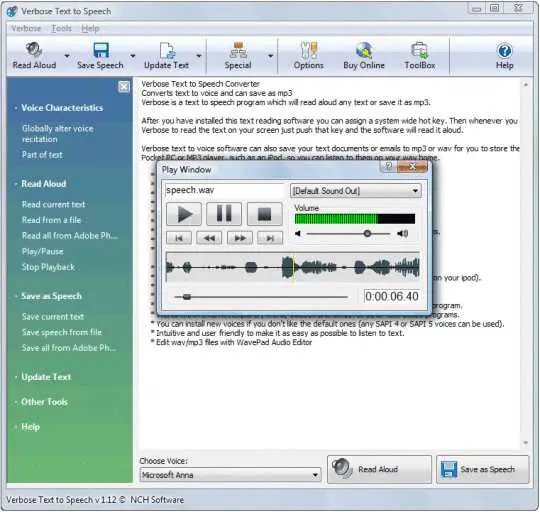
Task: Open the Special toolbar icon
Action: pyautogui.click(x=238, y=50)
